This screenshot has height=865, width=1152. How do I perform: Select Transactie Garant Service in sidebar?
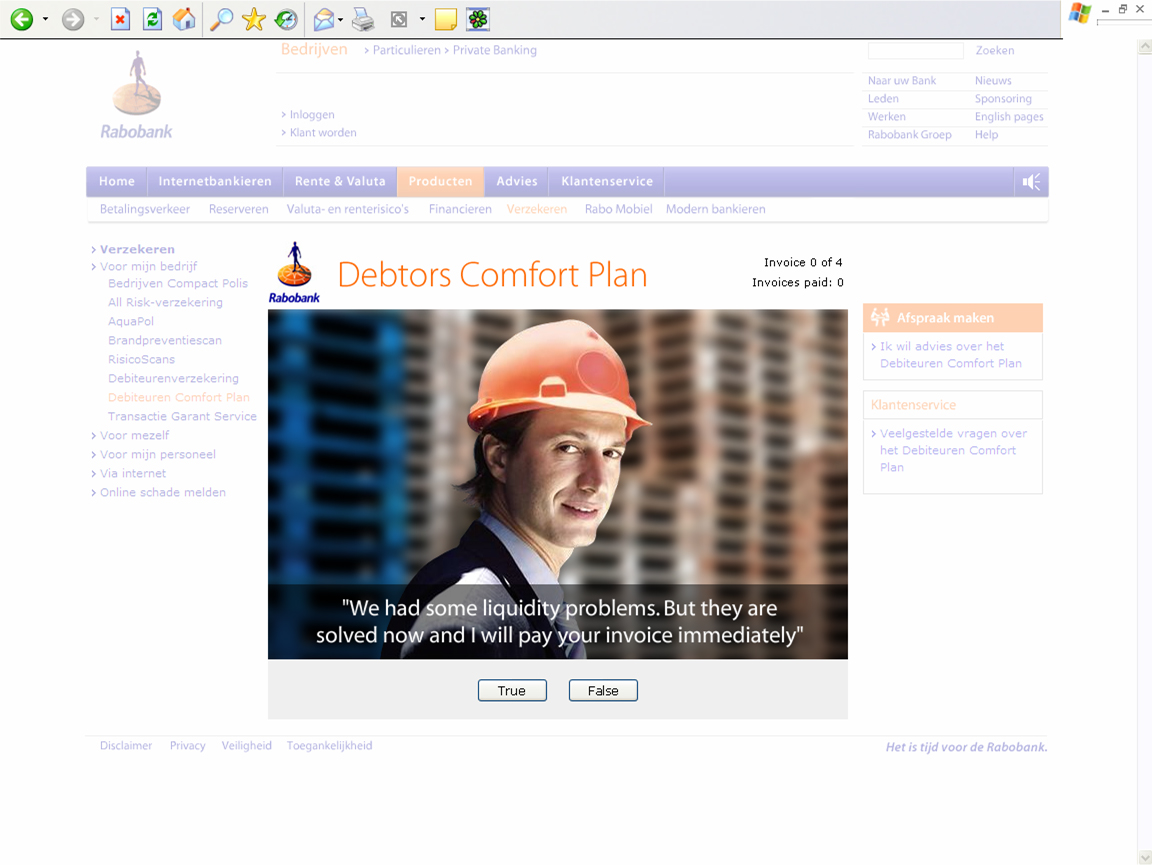(x=182, y=417)
